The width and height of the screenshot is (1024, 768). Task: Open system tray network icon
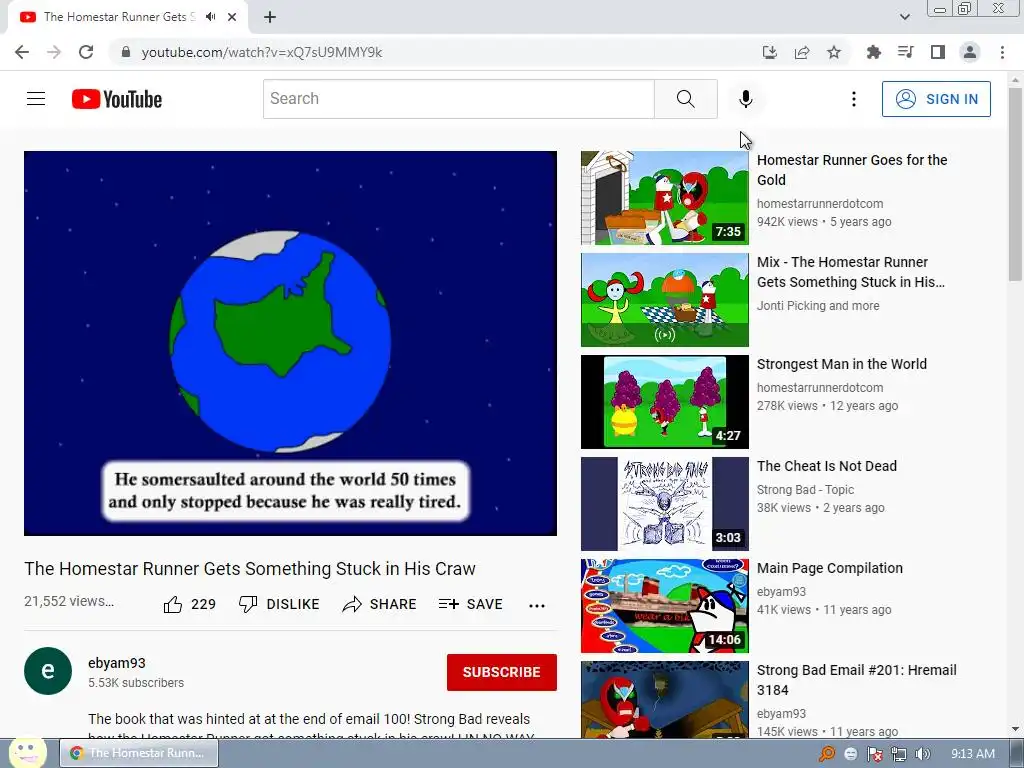[x=899, y=754]
